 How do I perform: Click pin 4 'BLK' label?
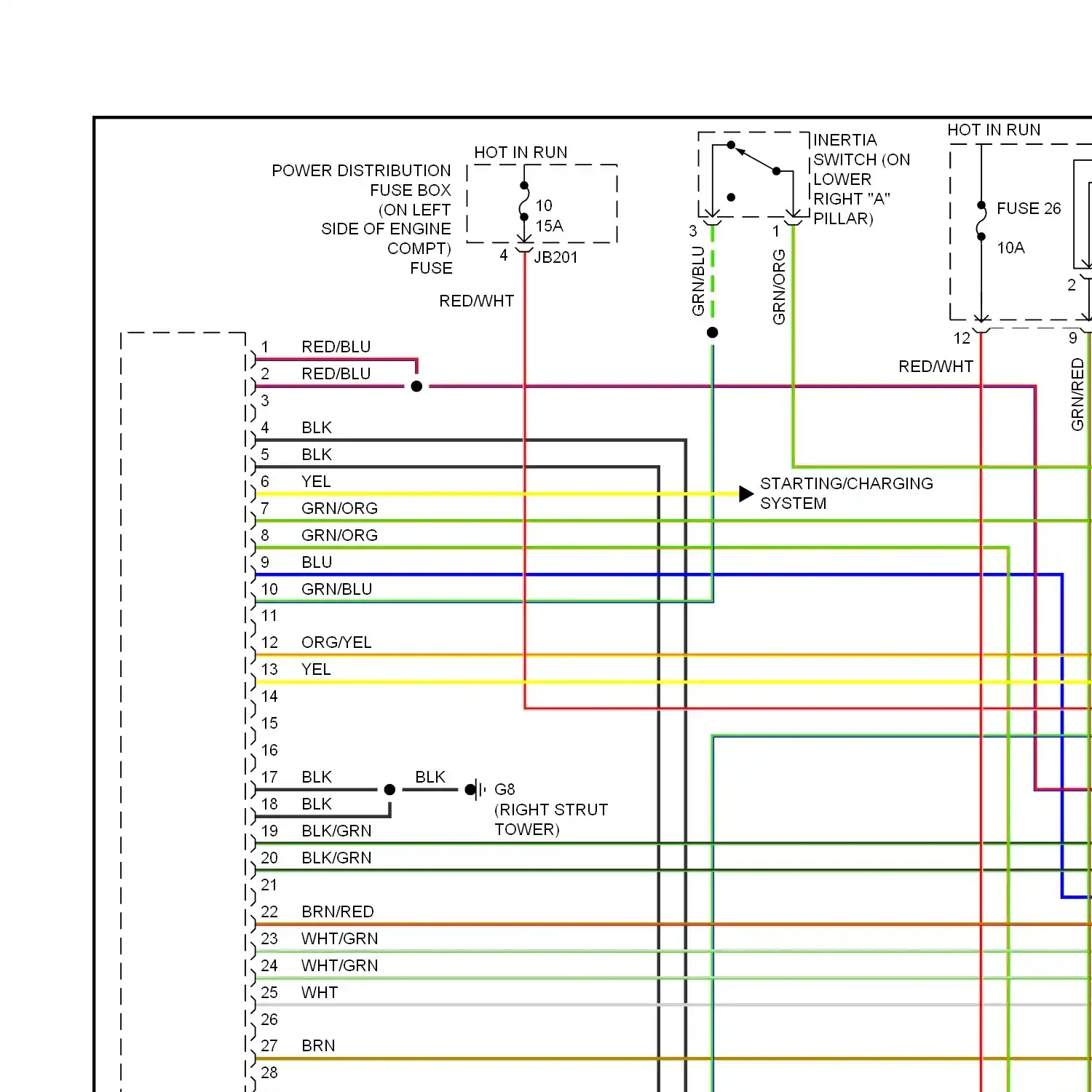(317, 427)
